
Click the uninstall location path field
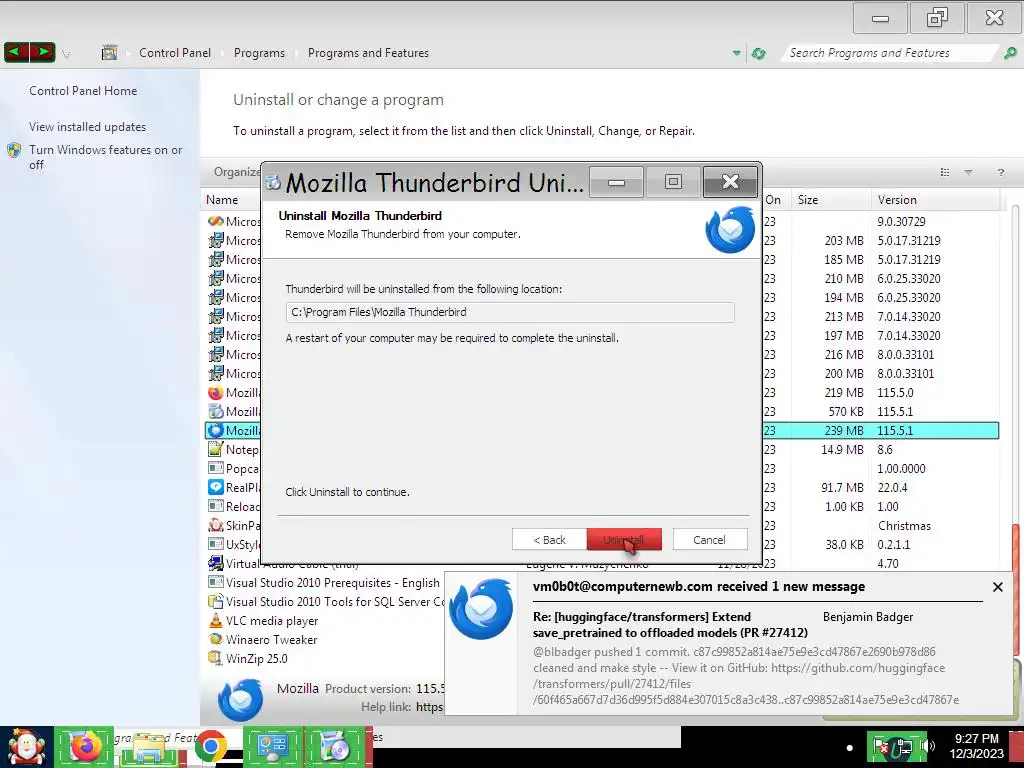509,312
